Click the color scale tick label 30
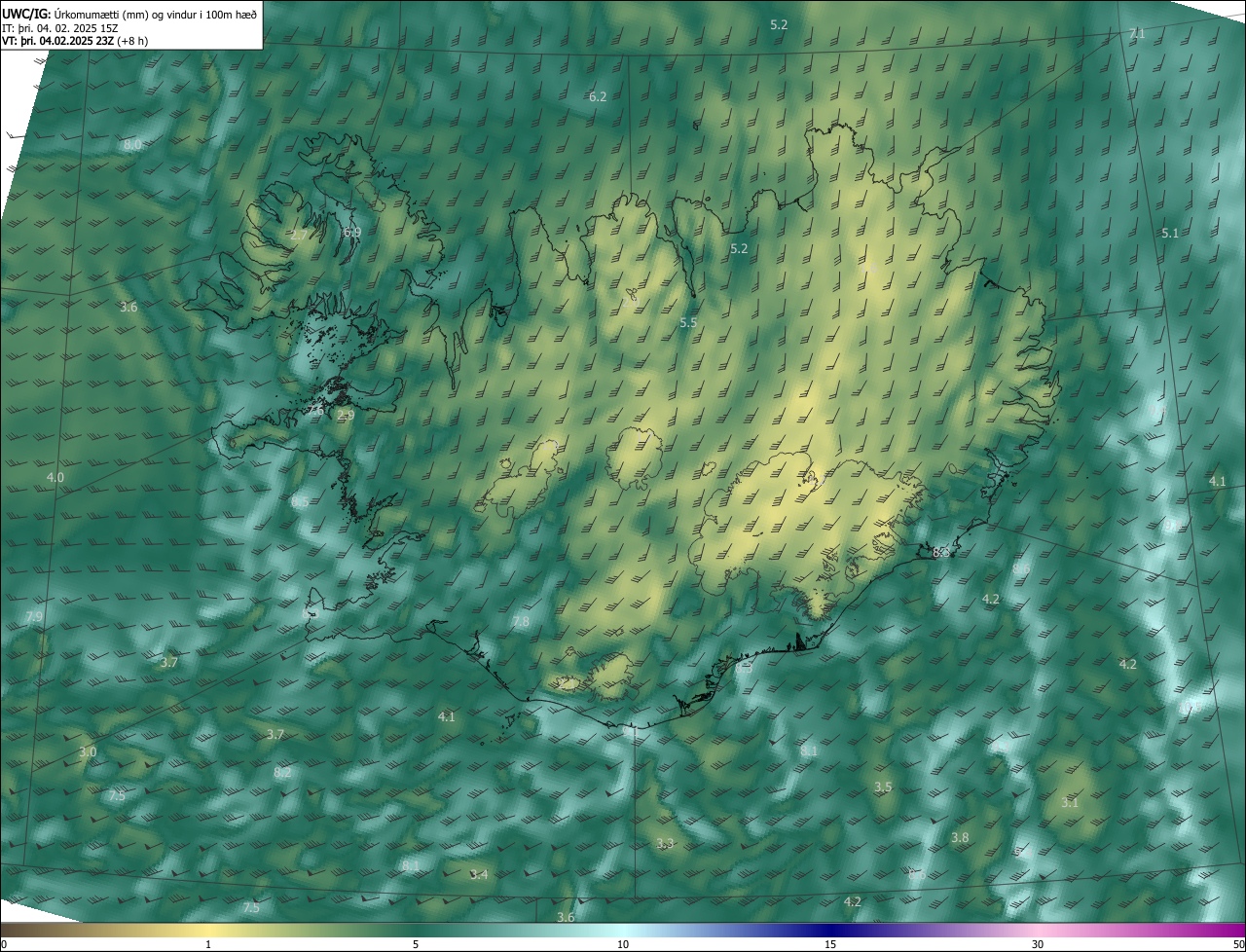Image resolution: width=1246 pixels, height=952 pixels. click(x=1038, y=944)
